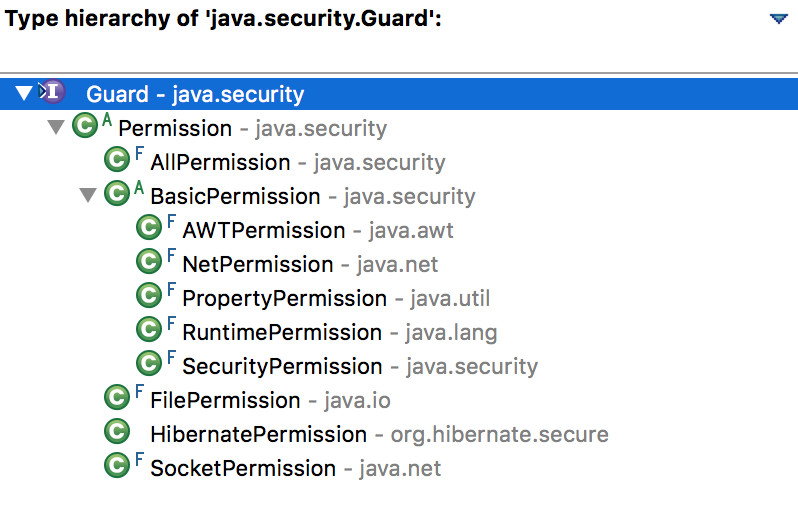Select the HibernatePermission entry label
798x510 pixels.
(258, 434)
